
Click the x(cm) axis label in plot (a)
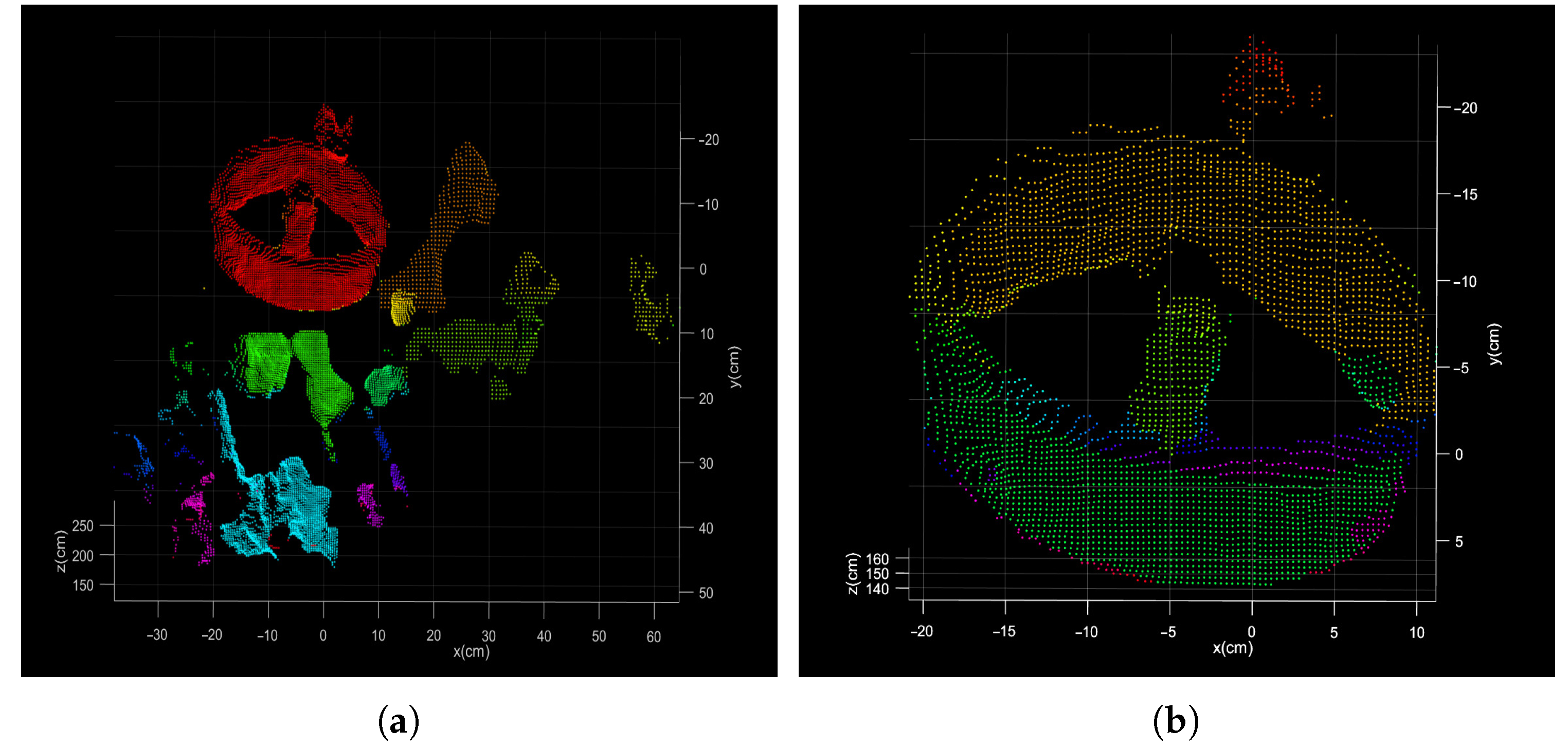pyautogui.click(x=471, y=652)
